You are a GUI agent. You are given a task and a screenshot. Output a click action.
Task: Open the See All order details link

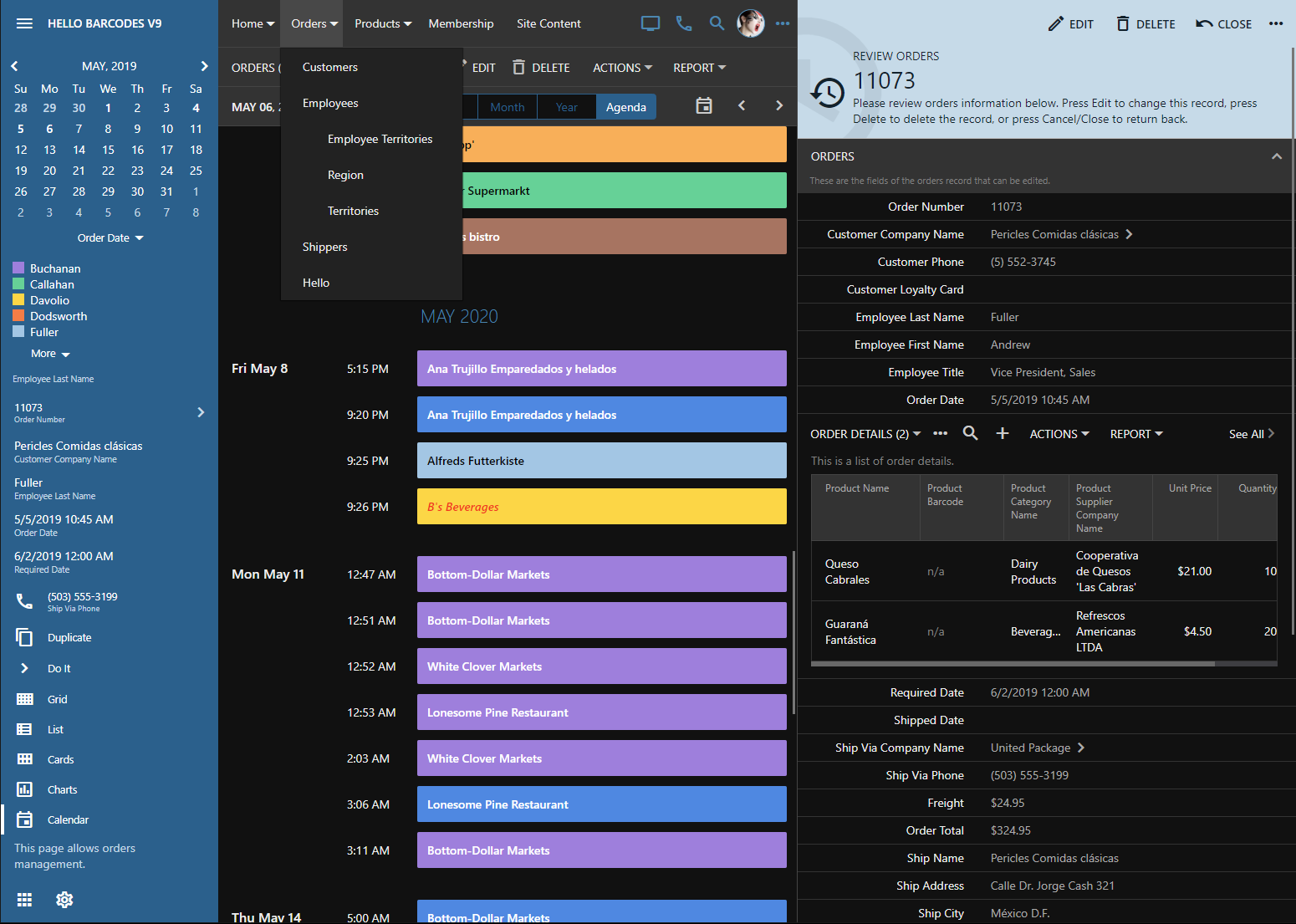tap(1251, 434)
